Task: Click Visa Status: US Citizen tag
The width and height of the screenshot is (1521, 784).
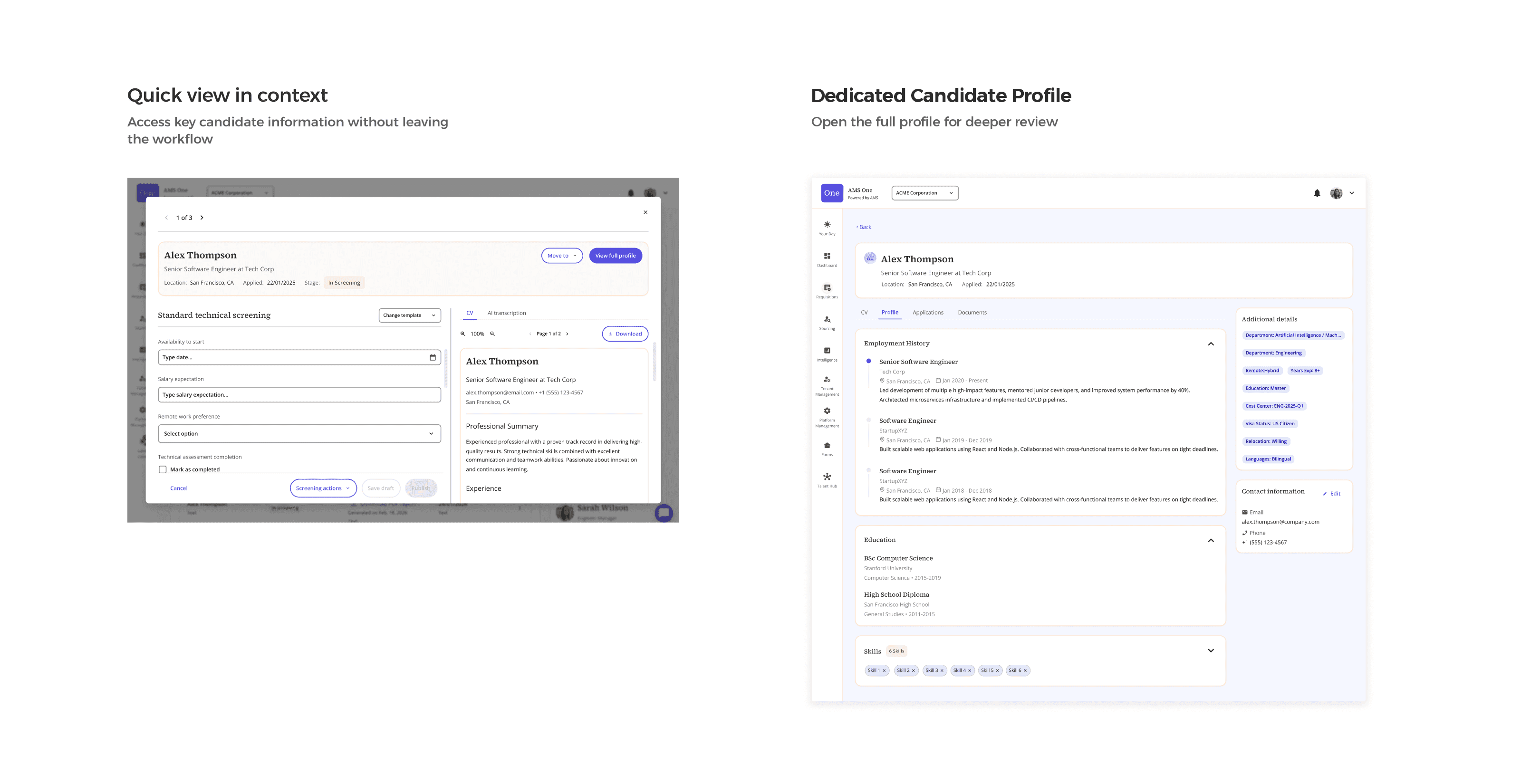Action: 1270,424
